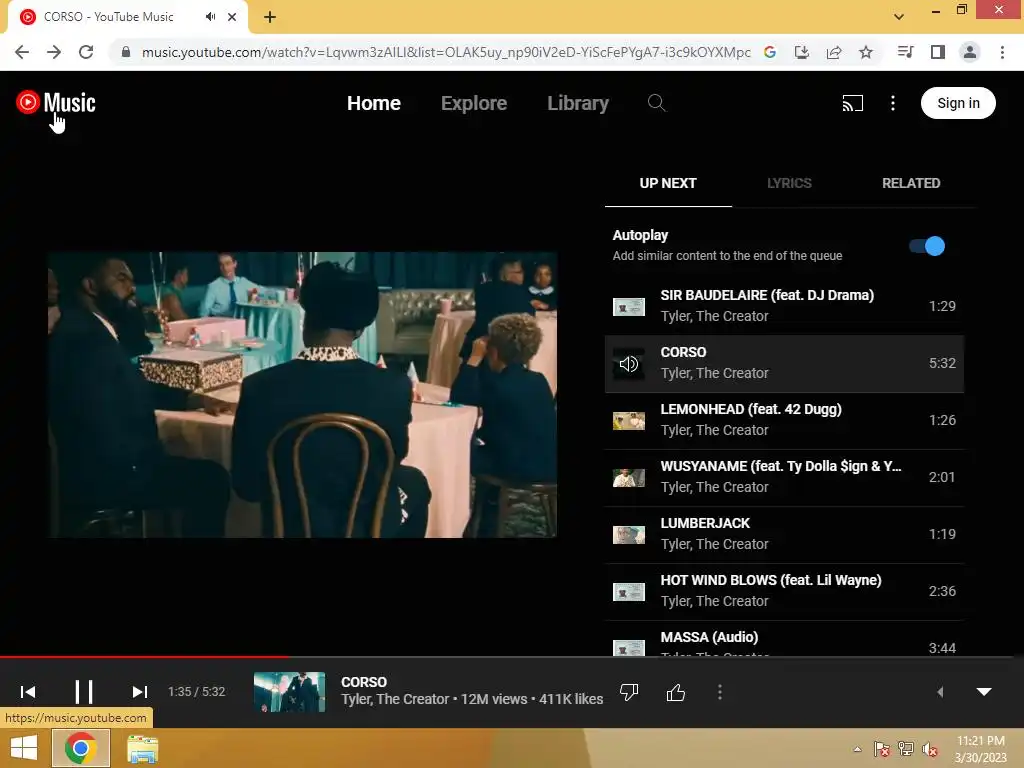Play HOT WIND BLOWS from the queue
1024x768 pixels.
784,591
